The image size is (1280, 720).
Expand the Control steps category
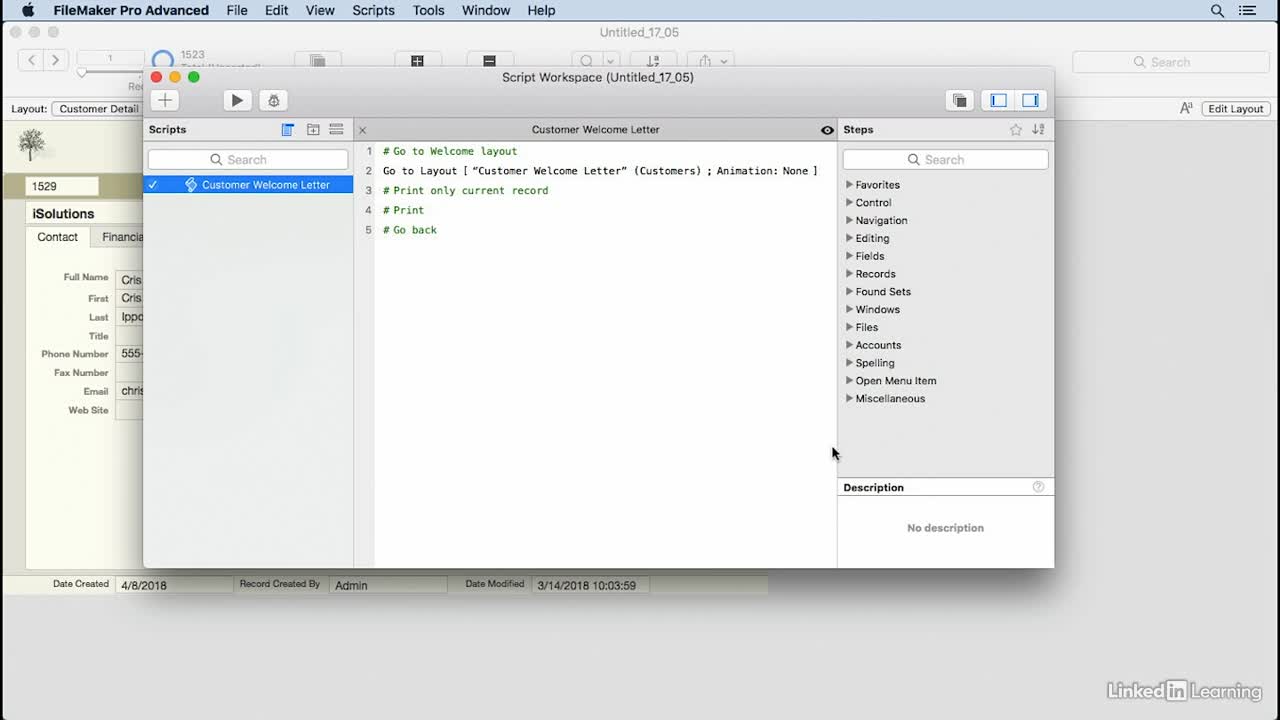pyautogui.click(x=850, y=203)
